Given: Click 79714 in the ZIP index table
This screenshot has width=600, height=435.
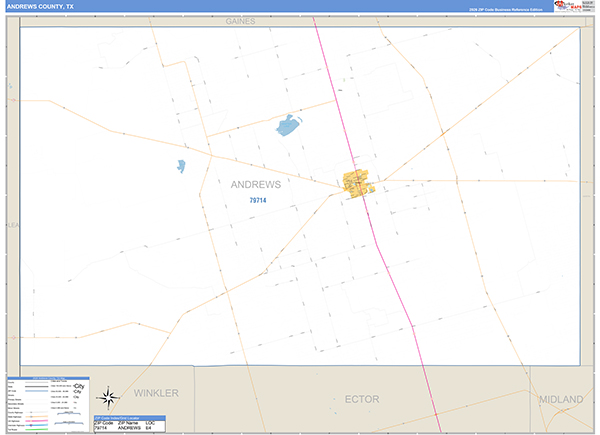Looking at the screenshot, I should [101, 428].
